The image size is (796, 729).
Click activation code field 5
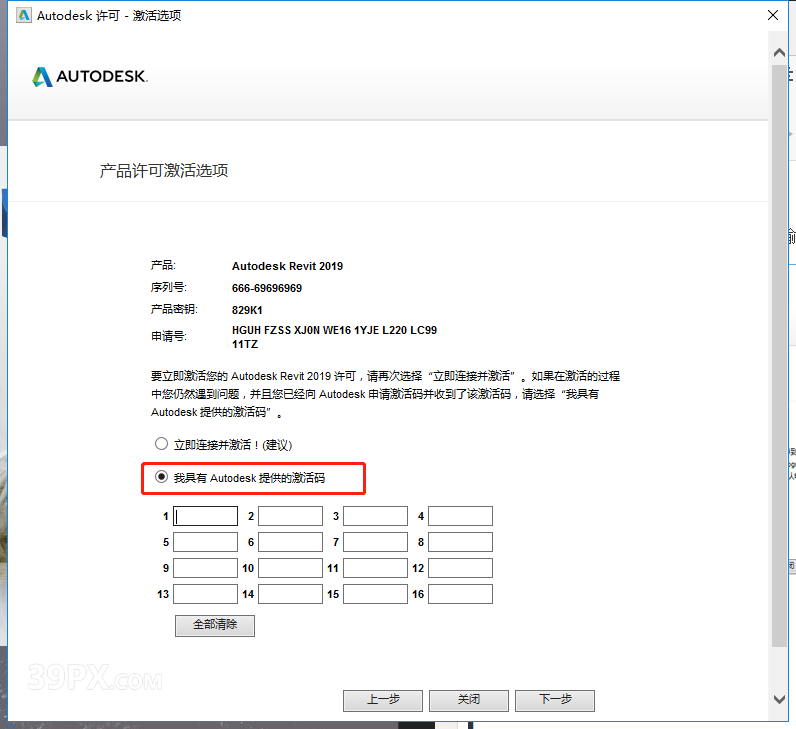tap(206, 542)
